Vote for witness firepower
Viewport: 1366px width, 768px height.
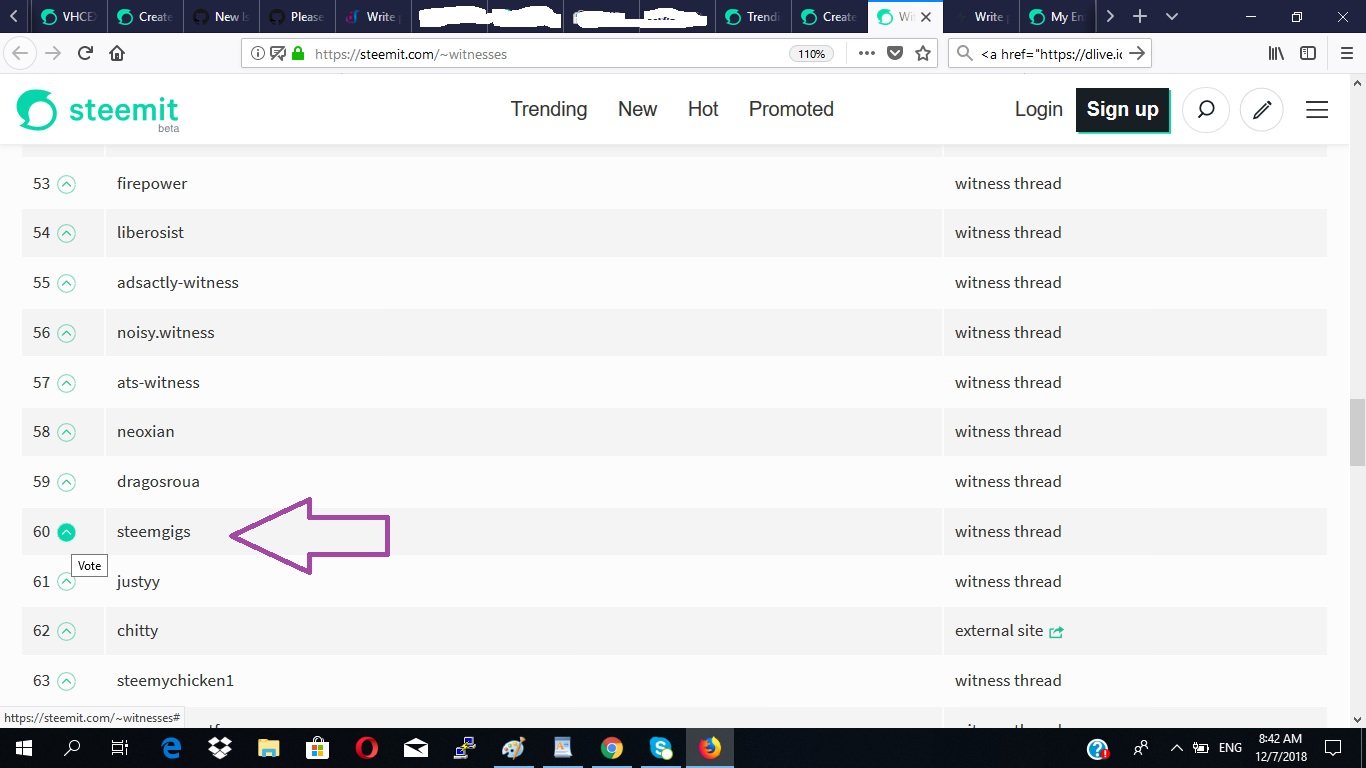(x=66, y=184)
